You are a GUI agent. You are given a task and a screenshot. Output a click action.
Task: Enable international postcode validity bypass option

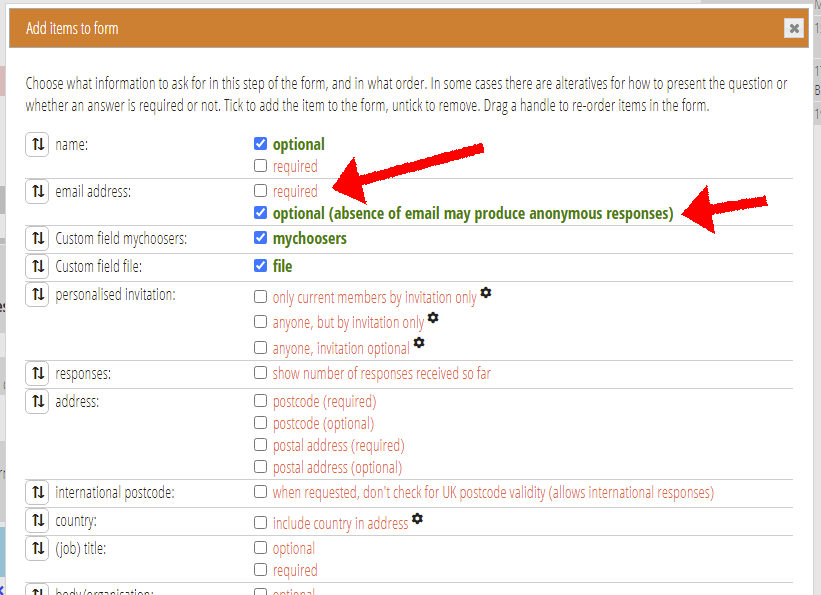(260, 491)
